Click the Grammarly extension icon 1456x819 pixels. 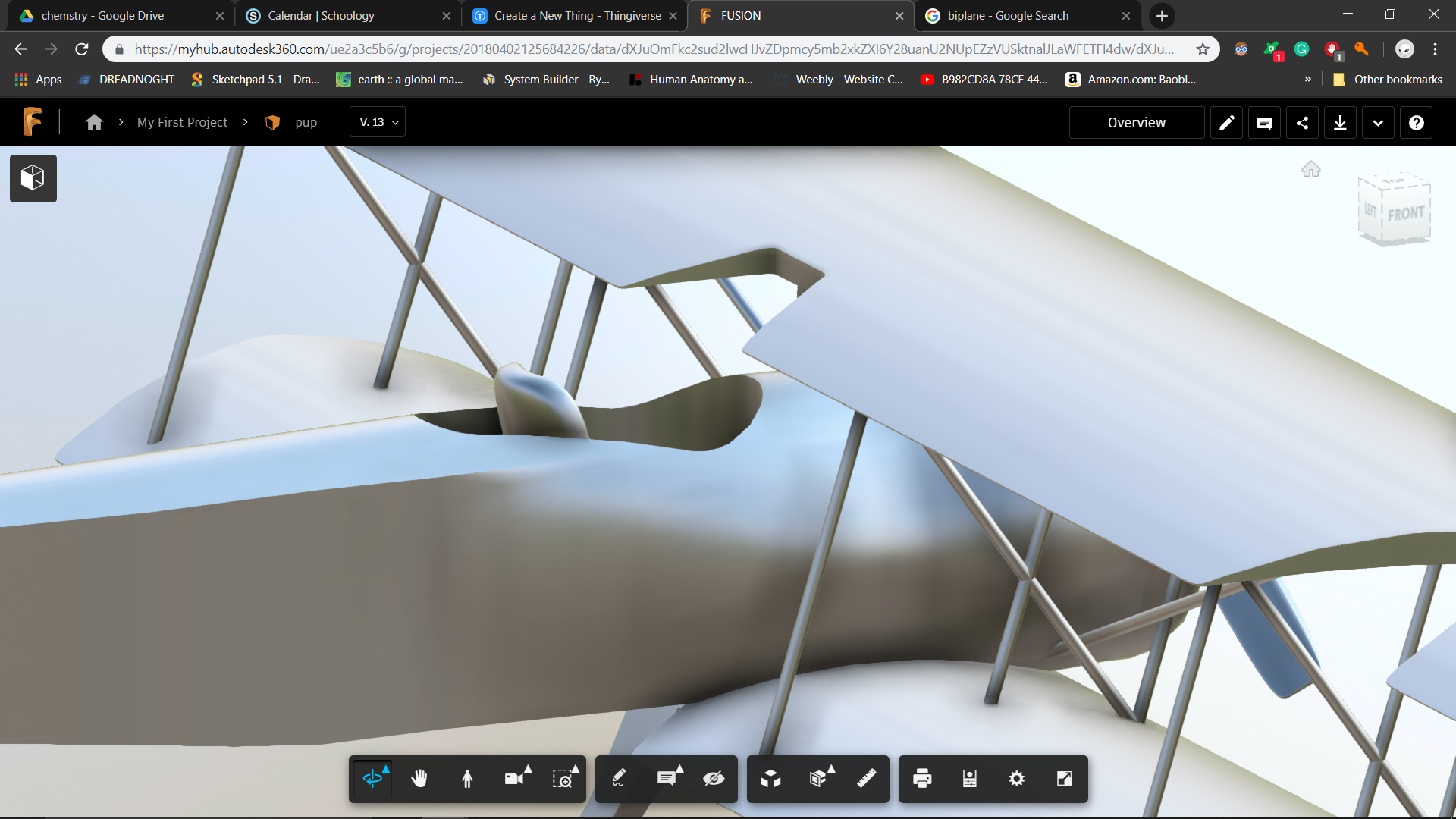(x=1302, y=49)
